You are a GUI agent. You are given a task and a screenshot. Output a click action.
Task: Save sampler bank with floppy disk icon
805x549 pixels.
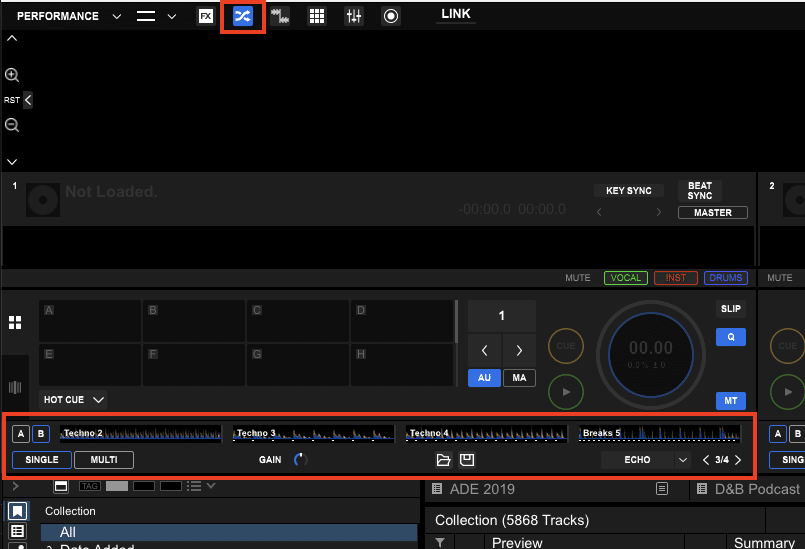467,460
